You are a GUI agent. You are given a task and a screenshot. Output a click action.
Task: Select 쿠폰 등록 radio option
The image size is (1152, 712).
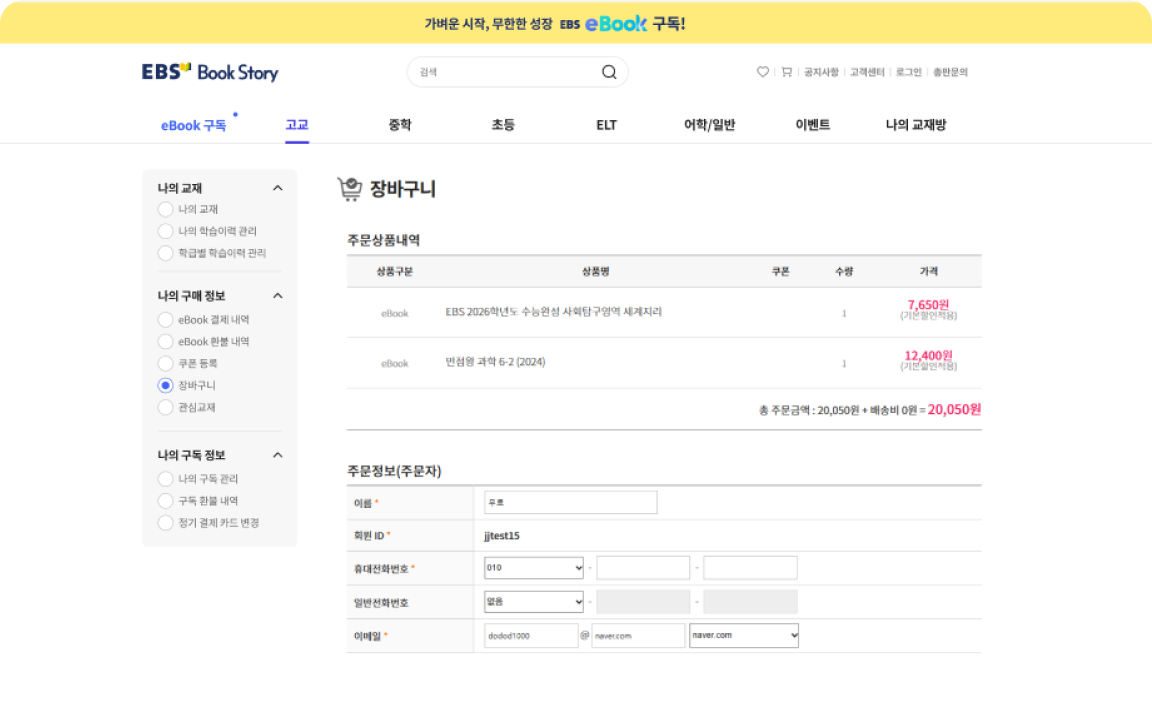pyautogui.click(x=165, y=364)
